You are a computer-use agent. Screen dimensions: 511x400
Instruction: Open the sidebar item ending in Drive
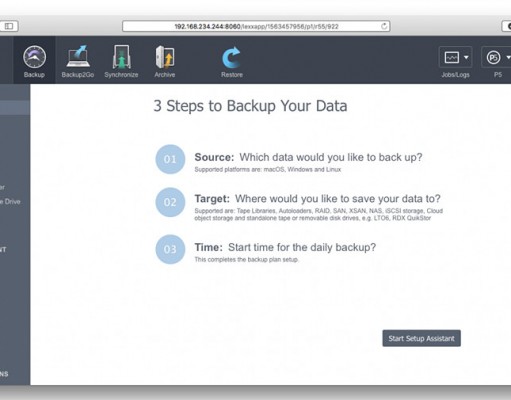(10, 202)
